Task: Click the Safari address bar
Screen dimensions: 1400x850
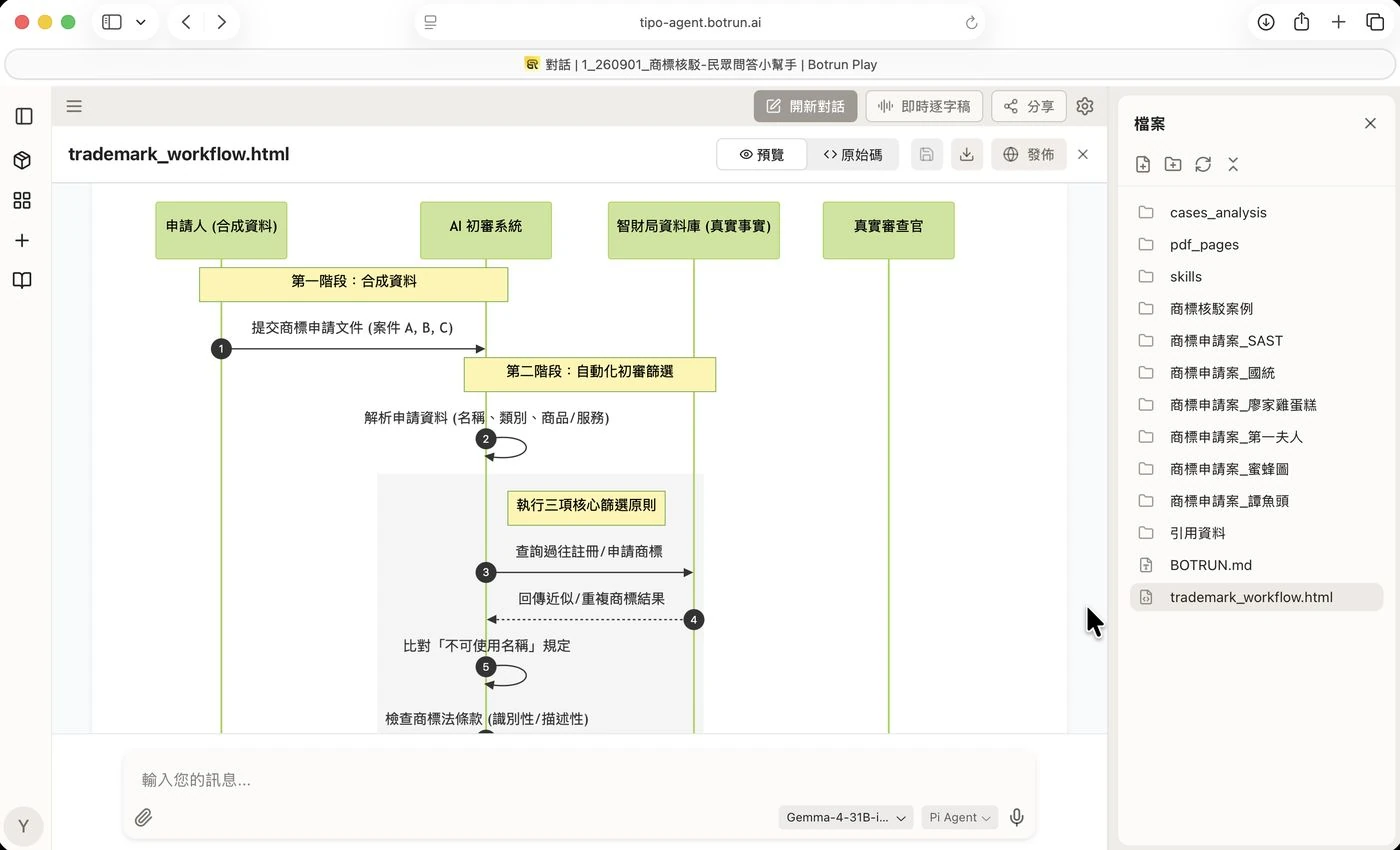Action: coord(700,22)
